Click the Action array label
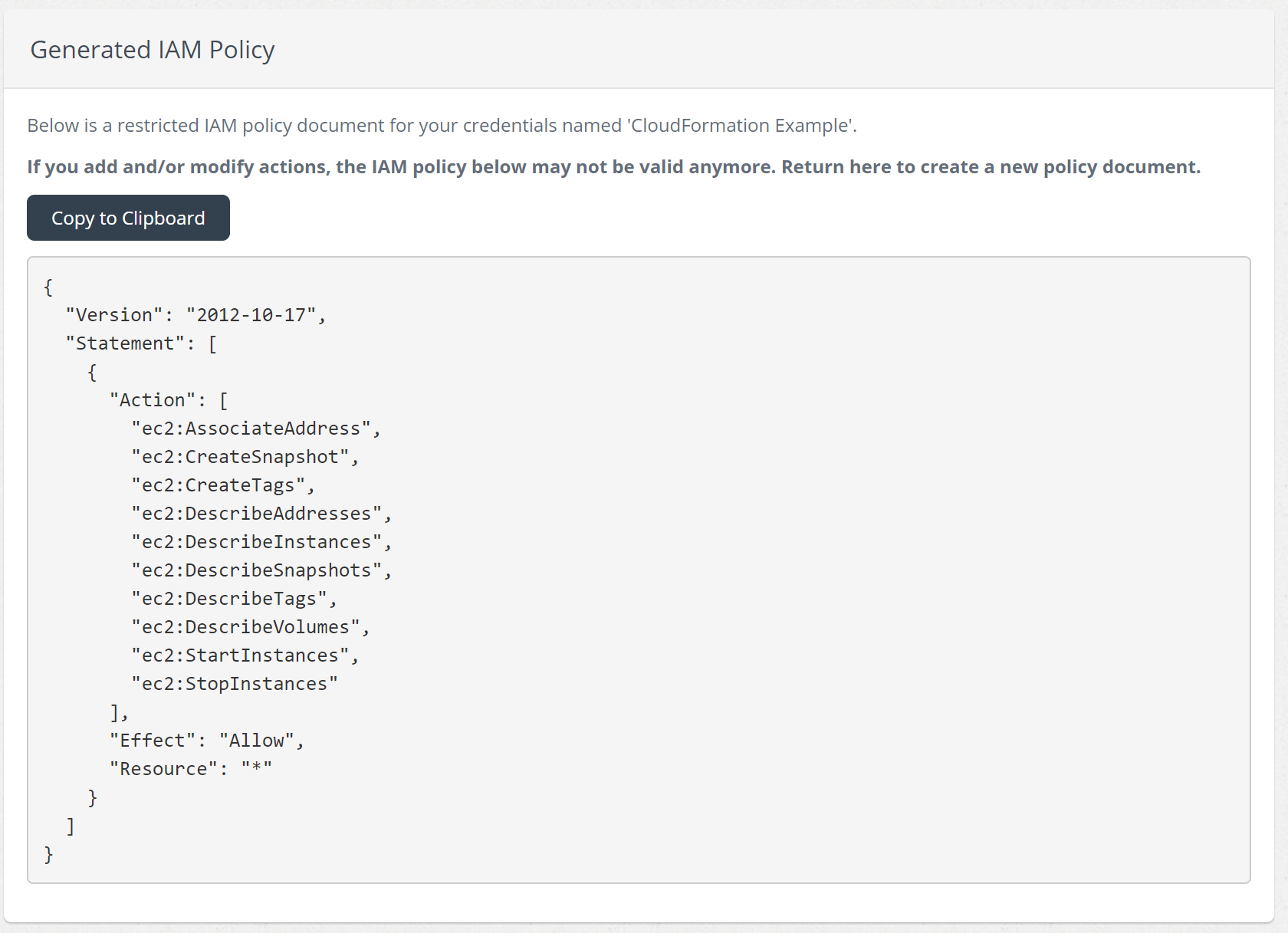 (x=170, y=399)
